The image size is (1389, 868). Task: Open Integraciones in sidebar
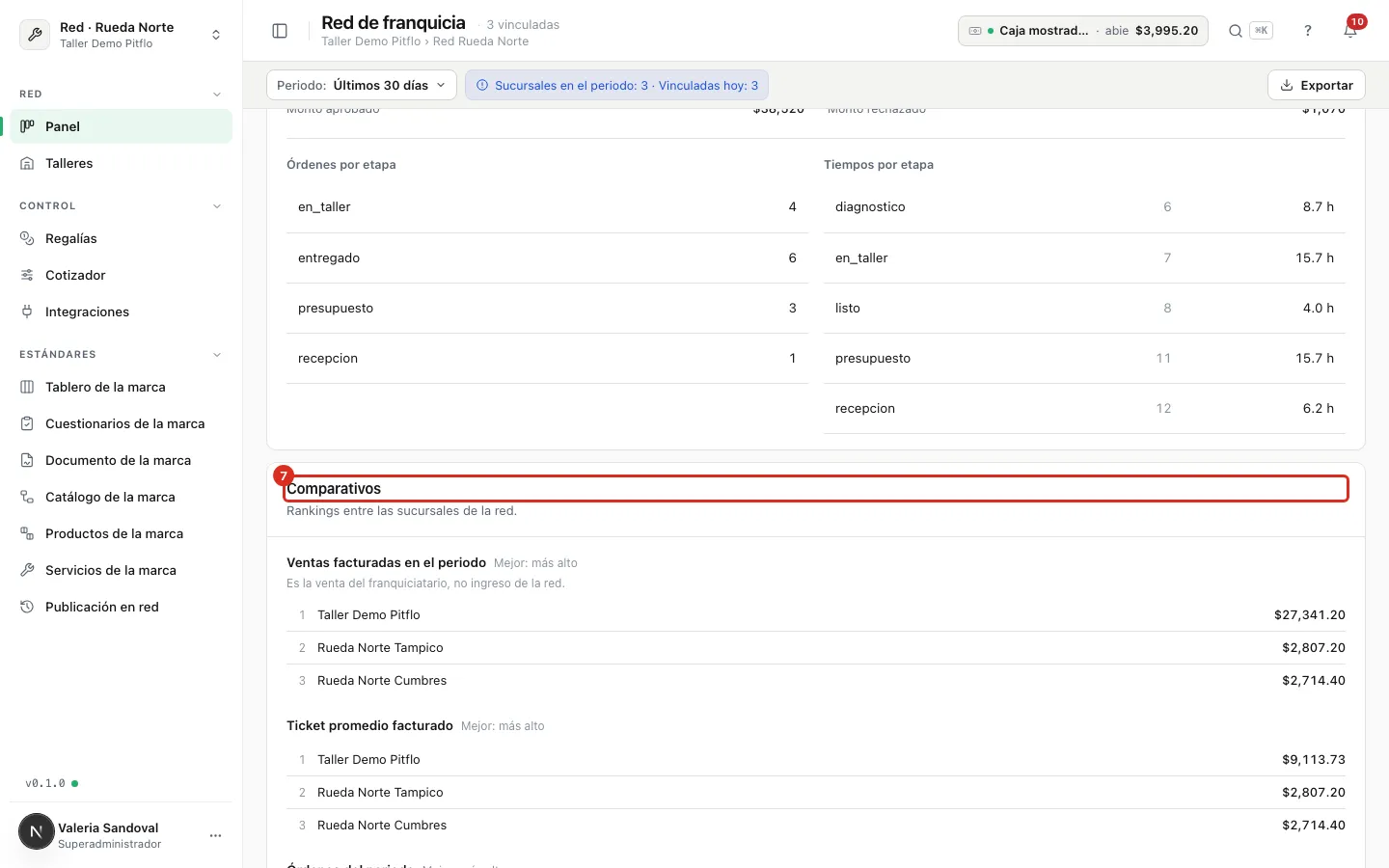click(122, 312)
